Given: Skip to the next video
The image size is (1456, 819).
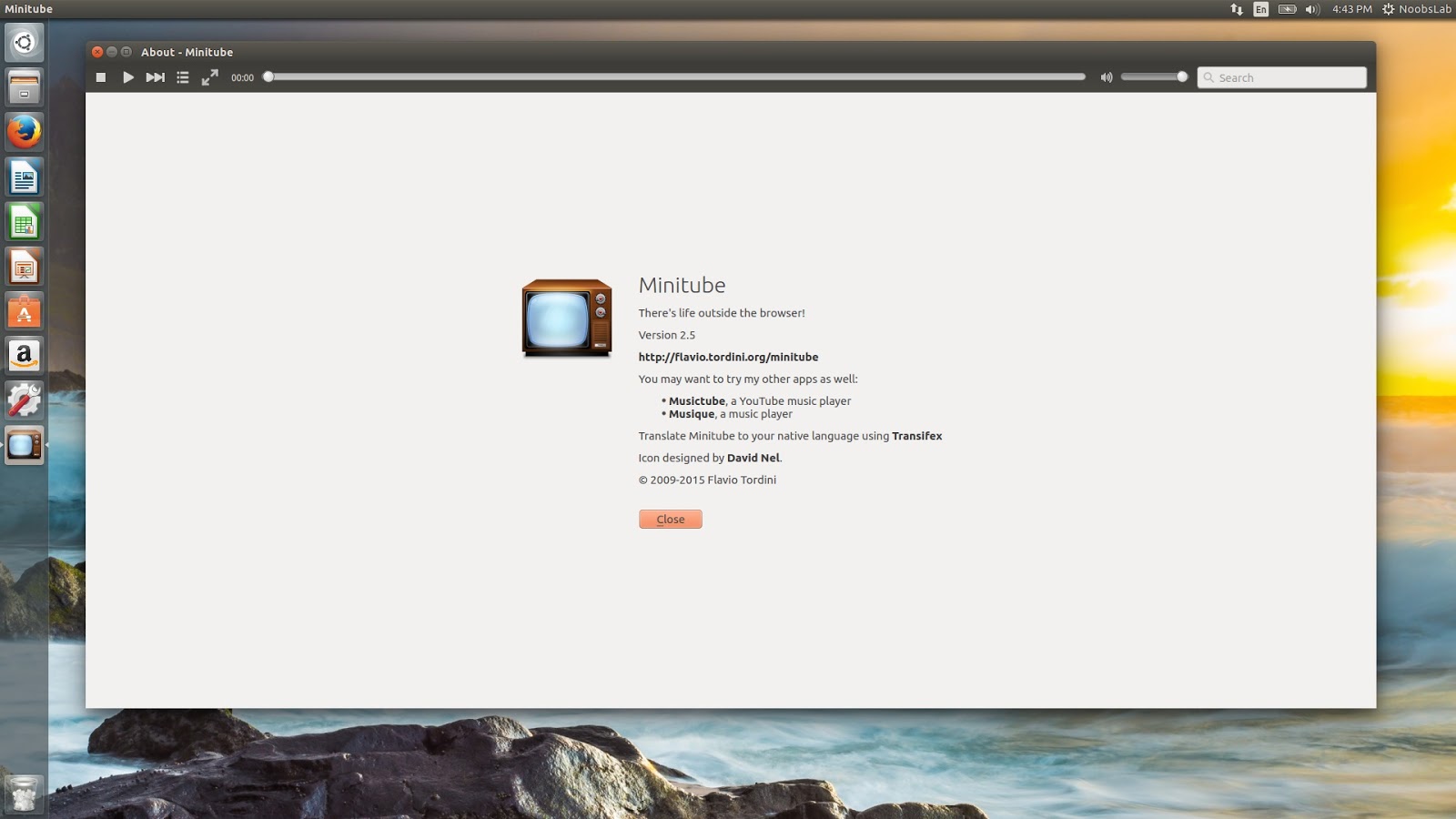Looking at the screenshot, I should tap(156, 77).
